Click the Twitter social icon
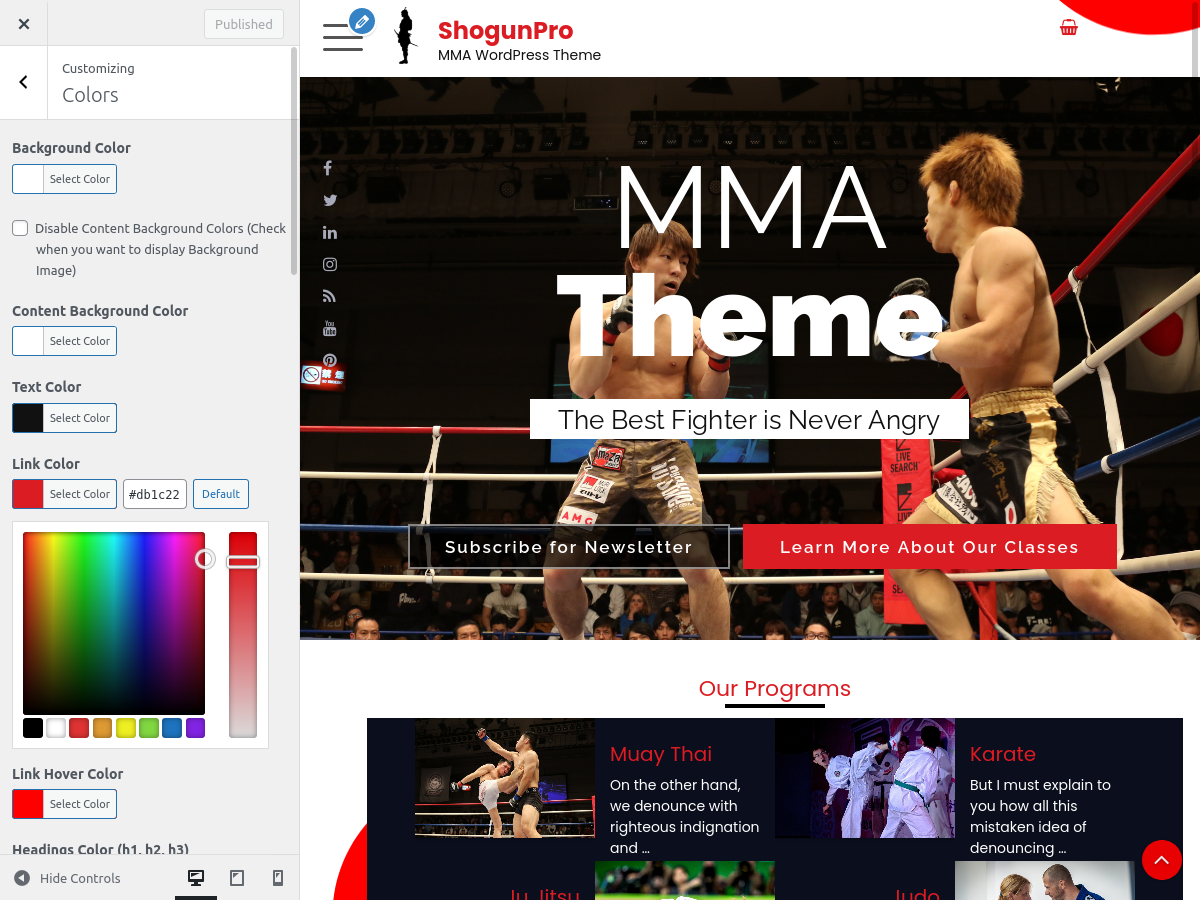1200x900 pixels. (329, 200)
